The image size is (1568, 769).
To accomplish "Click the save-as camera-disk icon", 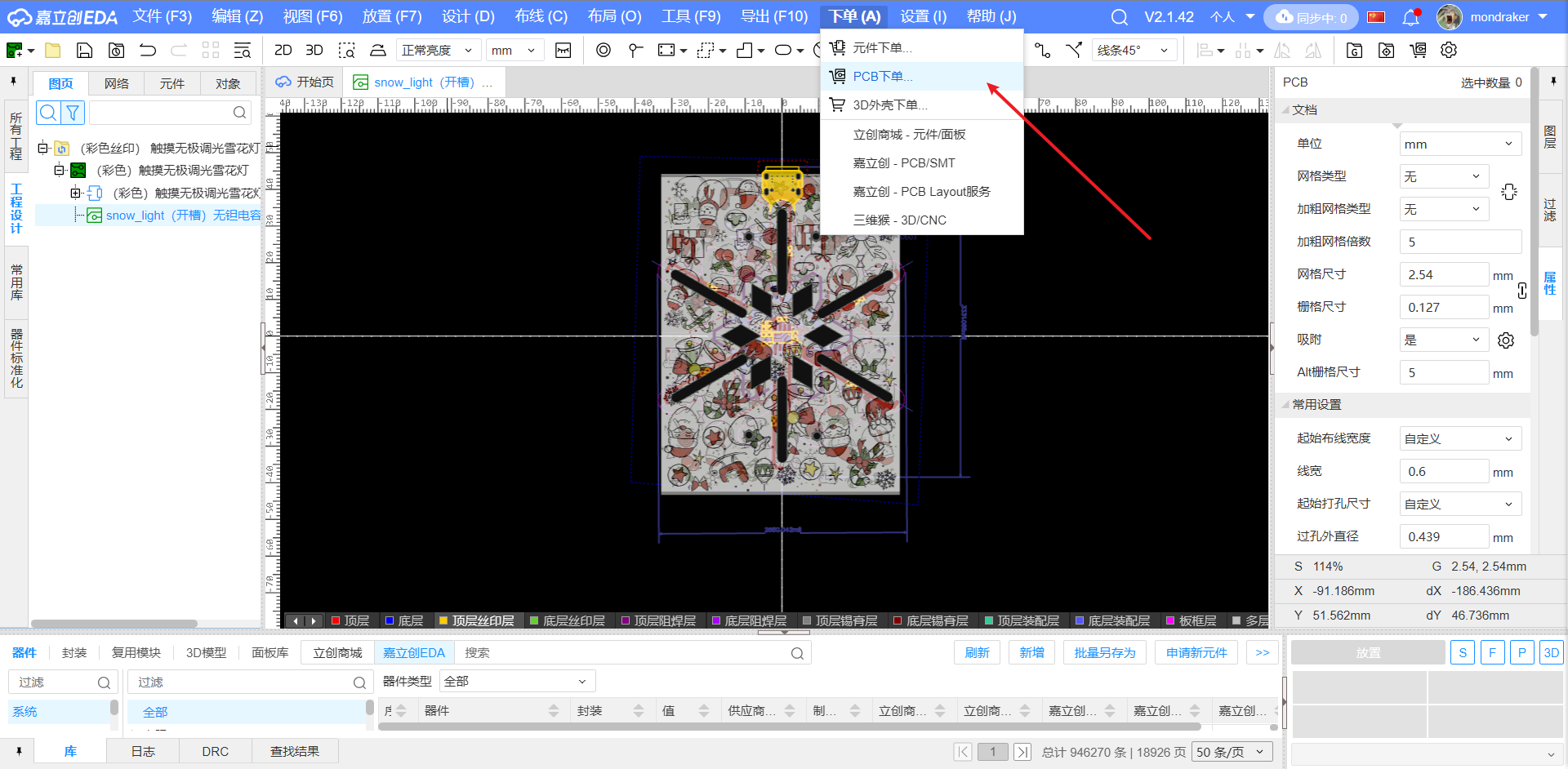I will click(116, 51).
